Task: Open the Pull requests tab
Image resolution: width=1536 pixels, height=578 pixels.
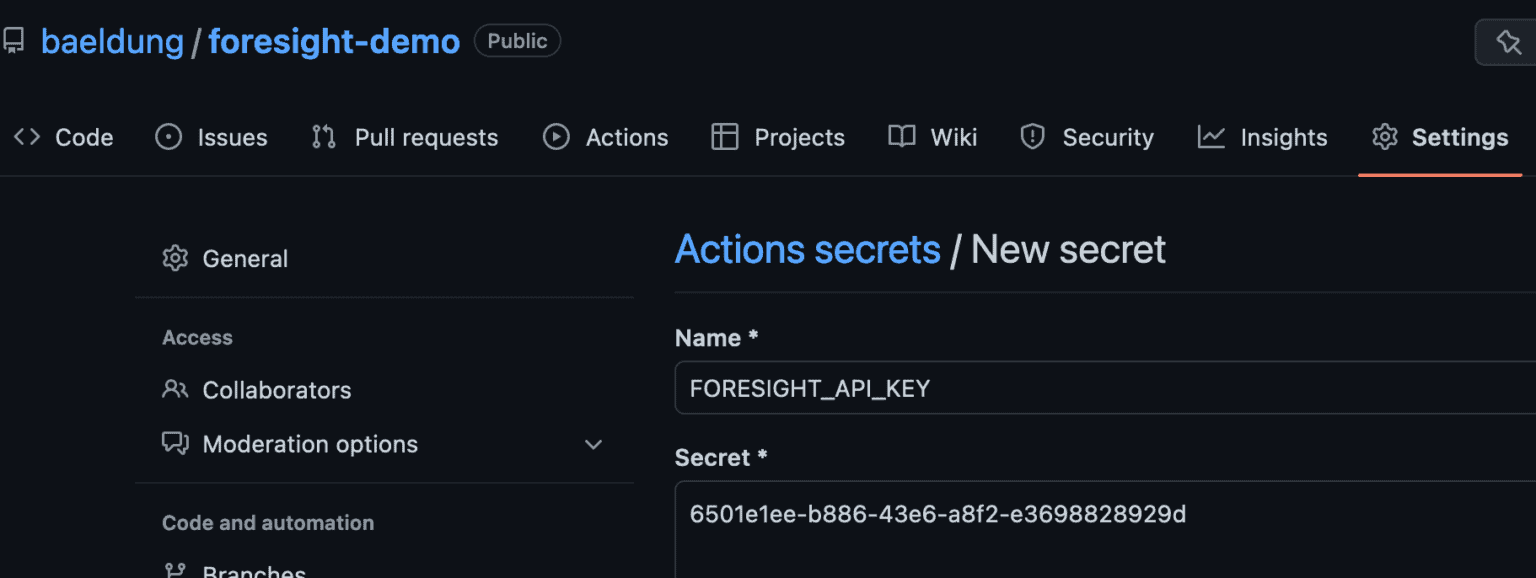Action: tap(426, 137)
